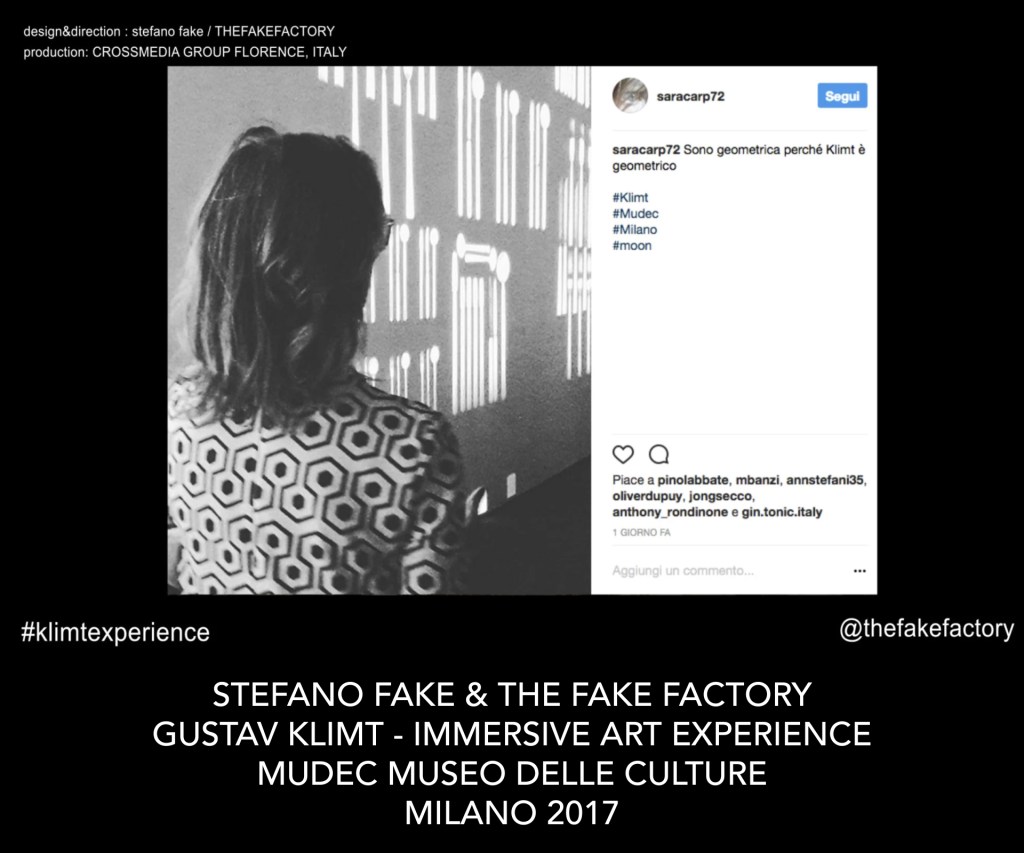Open the saracarp72 username in header
The image size is (1024, 853).
[x=690, y=97]
